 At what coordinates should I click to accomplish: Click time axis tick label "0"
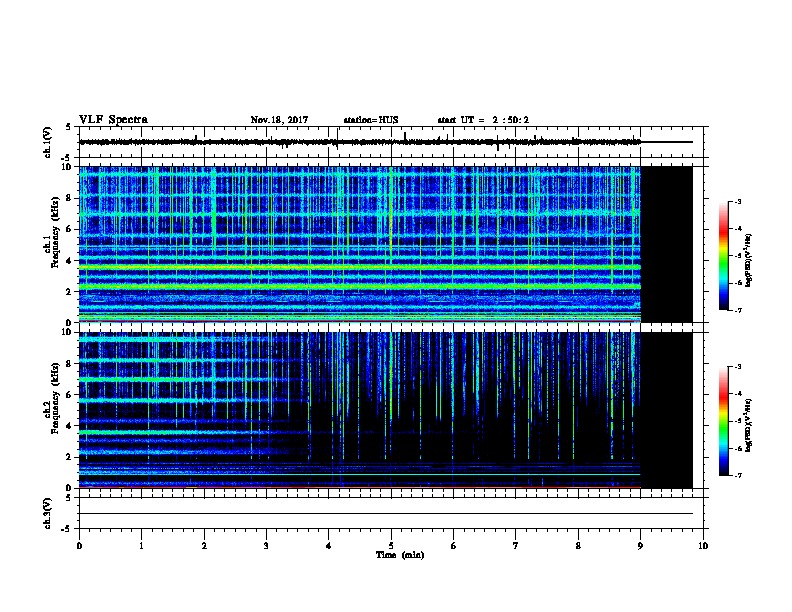[79, 546]
